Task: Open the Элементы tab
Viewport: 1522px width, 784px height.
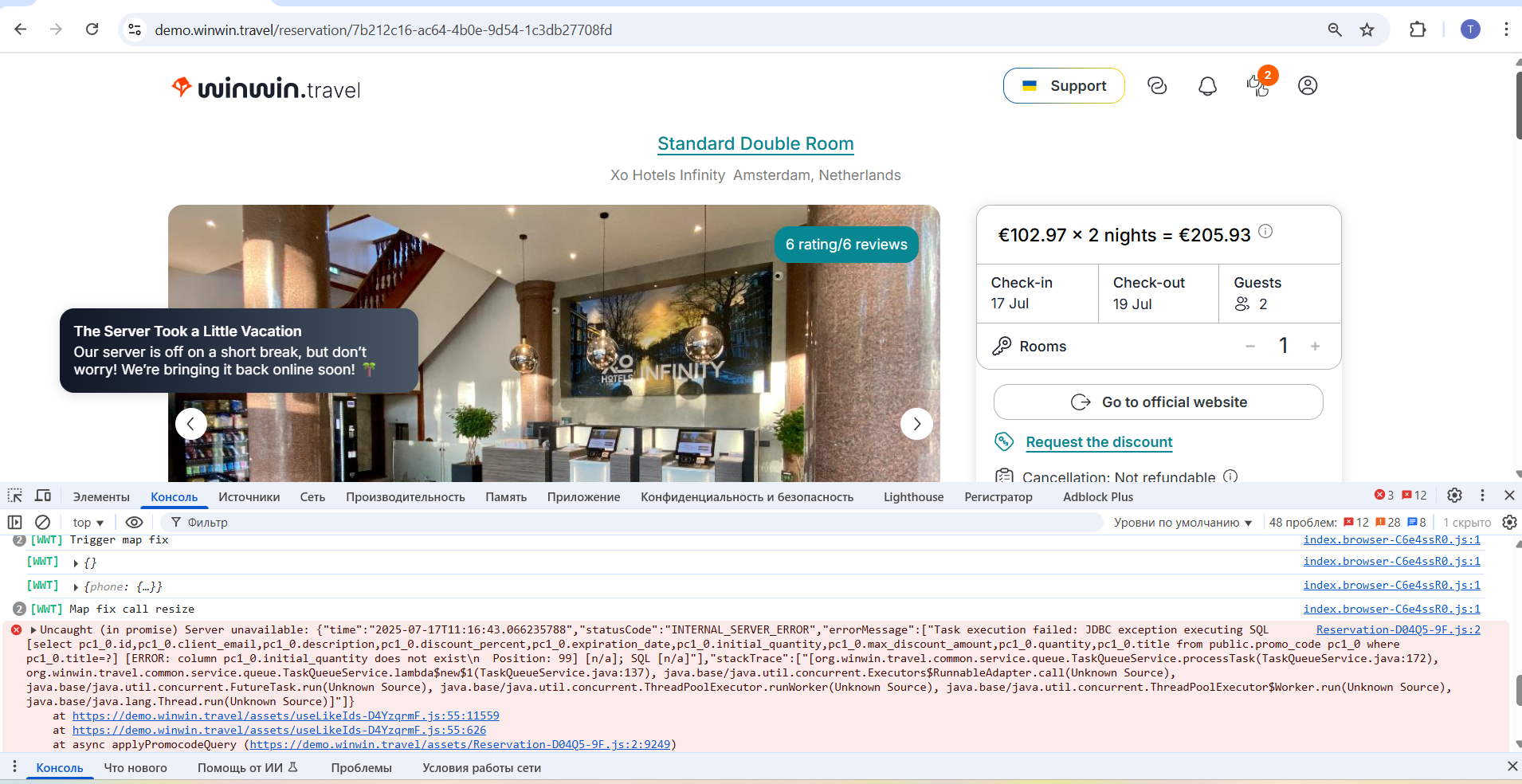Action: pyautogui.click(x=101, y=496)
